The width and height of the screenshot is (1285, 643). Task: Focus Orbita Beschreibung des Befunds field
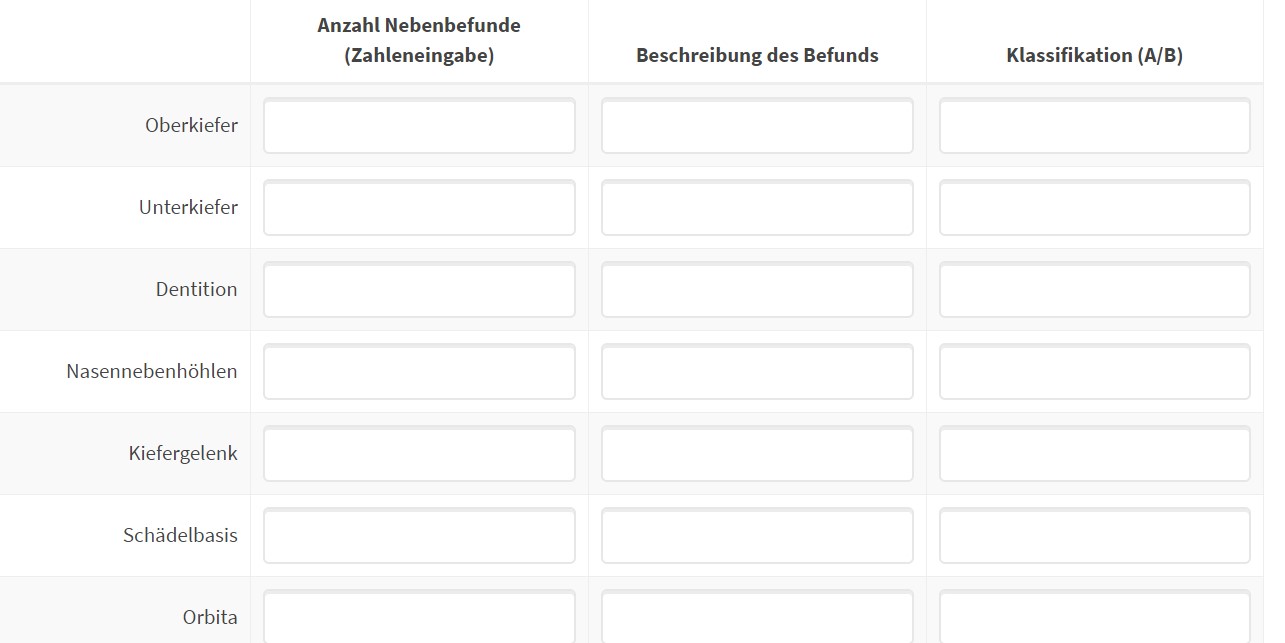757,617
